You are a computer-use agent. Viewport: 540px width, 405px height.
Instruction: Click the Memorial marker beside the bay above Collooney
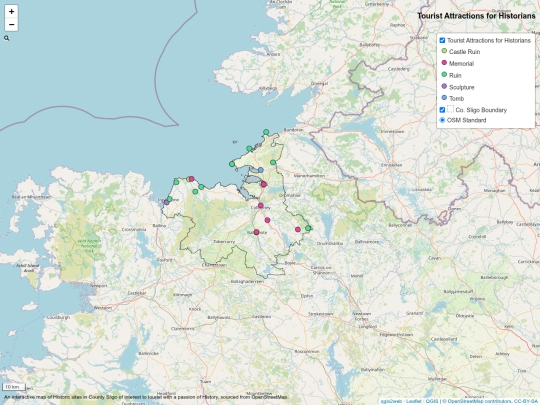[x=264, y=184]
